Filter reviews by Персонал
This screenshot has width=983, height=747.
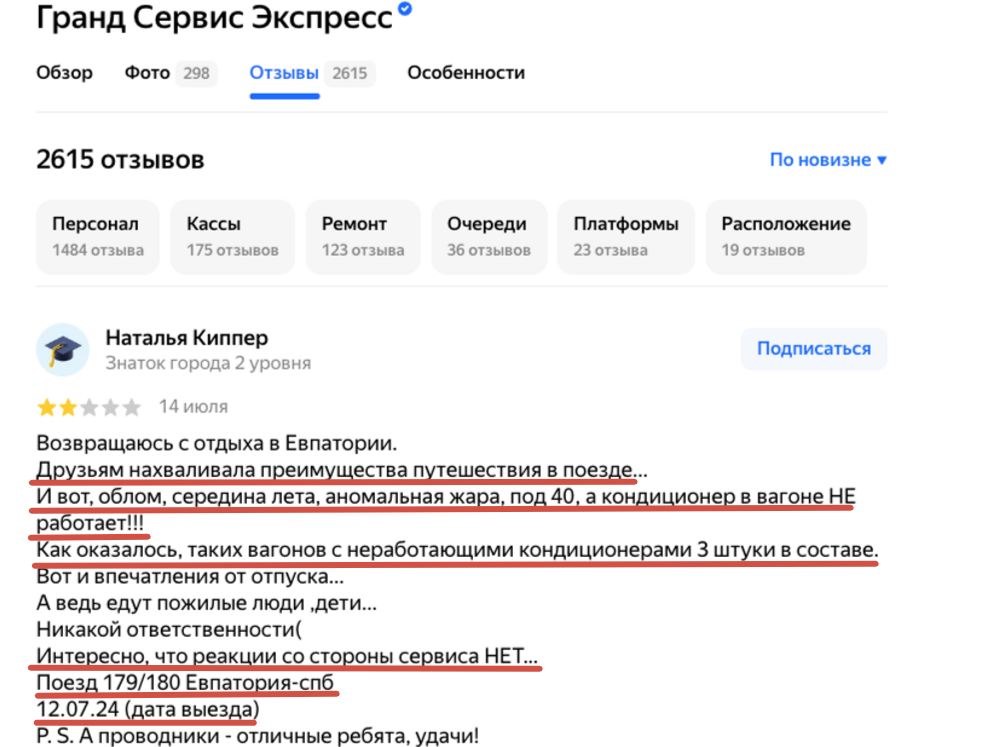98,236
